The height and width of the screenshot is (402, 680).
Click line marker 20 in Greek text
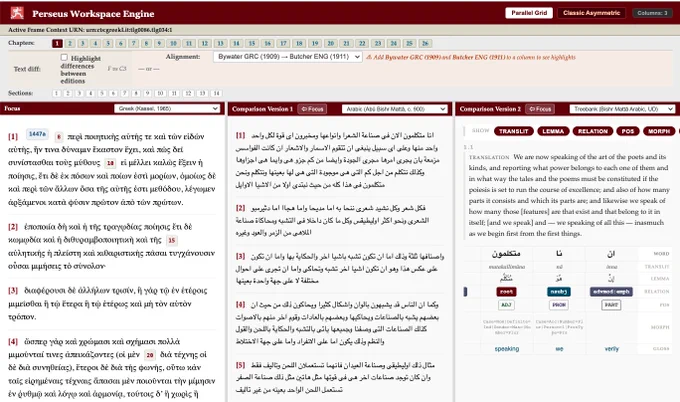(150, 355)
